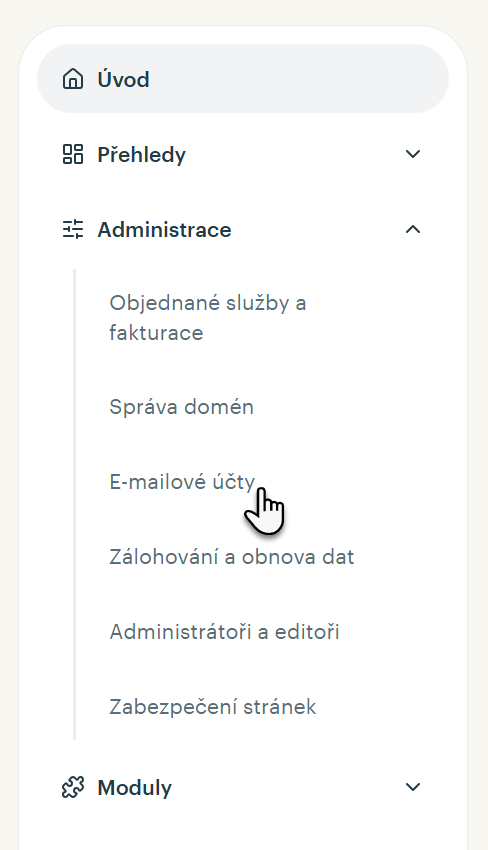Click the home icon beside Úvod
The width and height of the screenshot is (488, 850).
coord(73,79)
